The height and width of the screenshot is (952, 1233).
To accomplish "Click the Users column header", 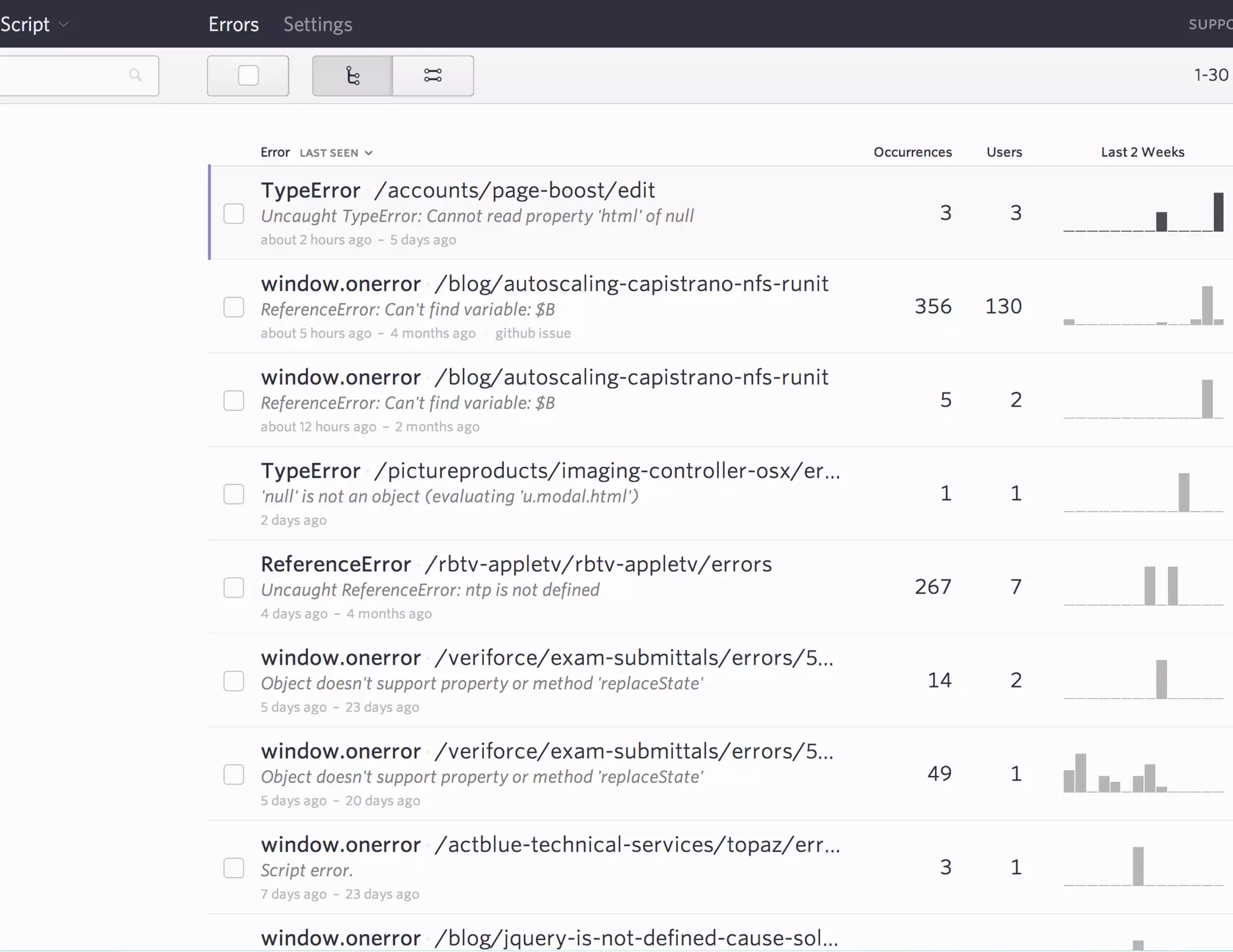I will (x=1004, y=152).
